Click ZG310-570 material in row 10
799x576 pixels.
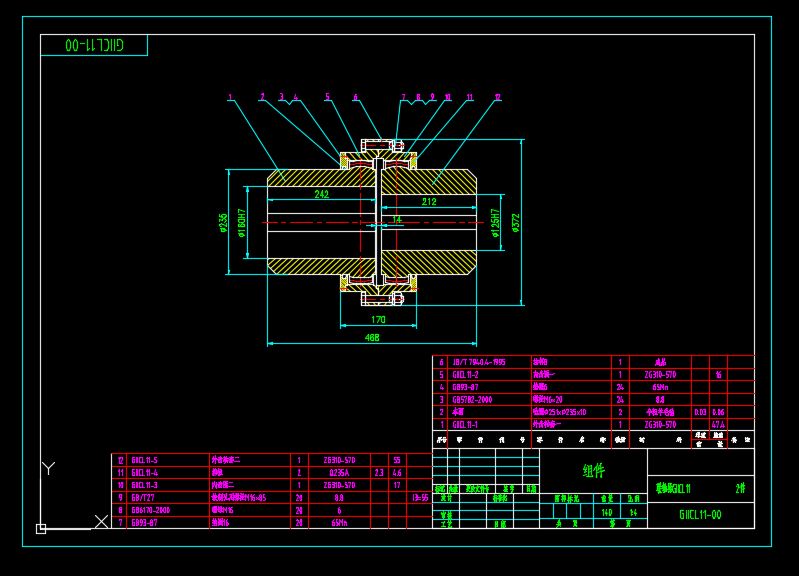[x=339, y=485]
